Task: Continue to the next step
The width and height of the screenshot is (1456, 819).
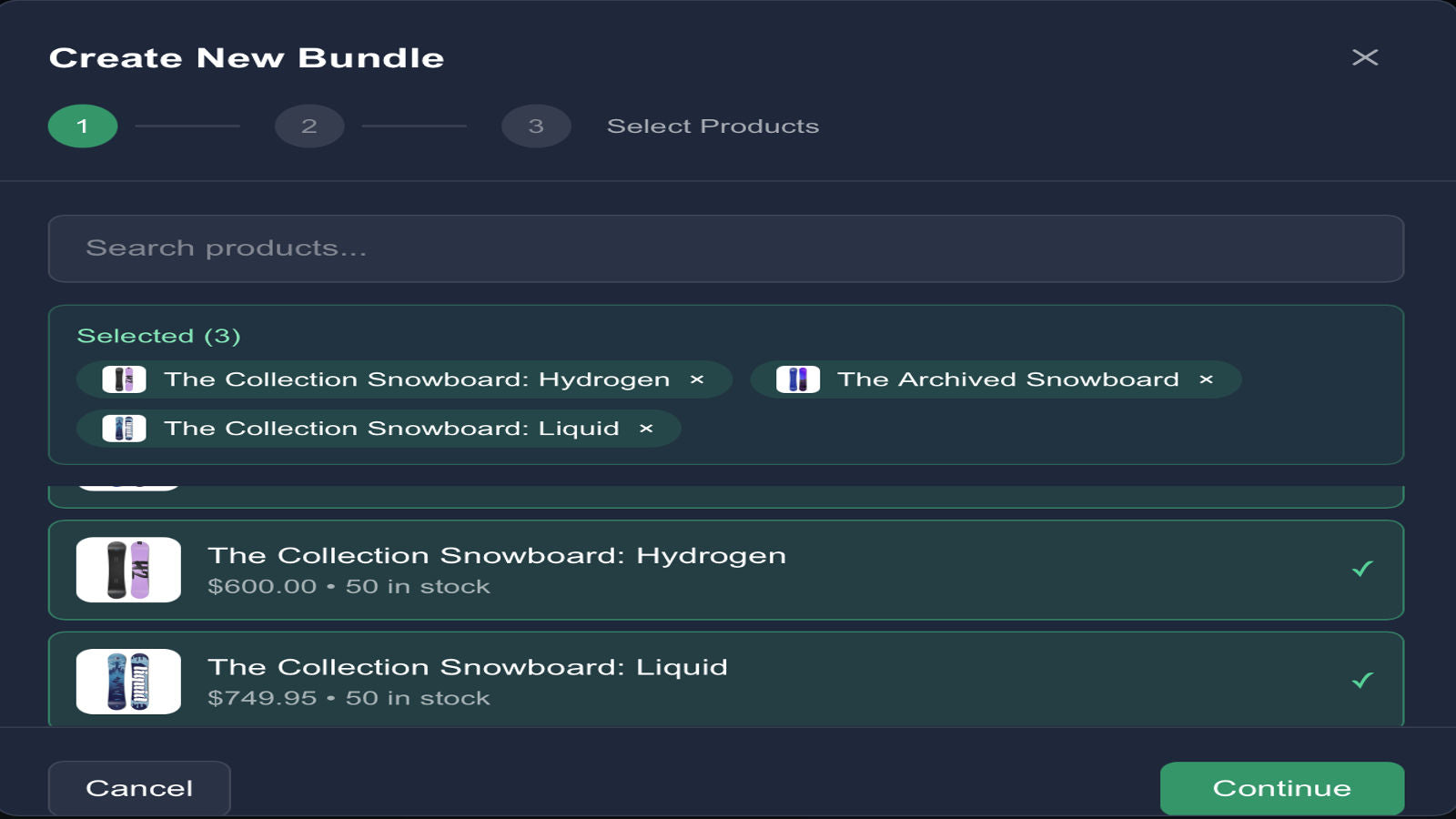Action: [x=1281, y=788]
